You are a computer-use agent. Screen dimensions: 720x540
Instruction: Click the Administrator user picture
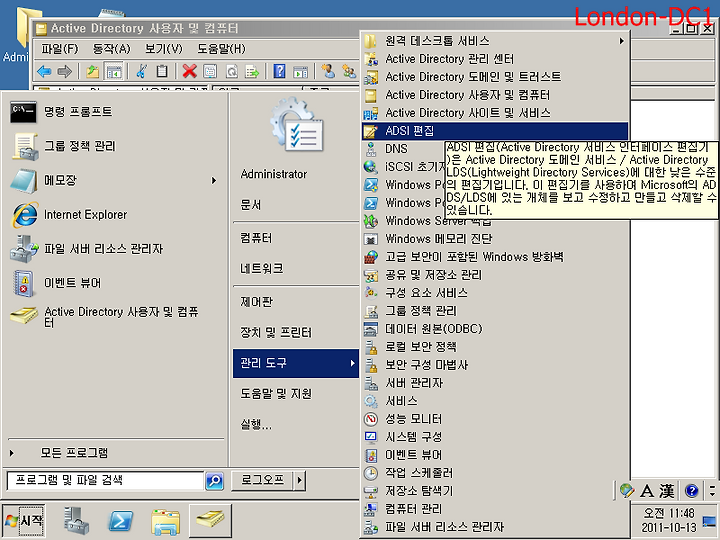point(297,124)
